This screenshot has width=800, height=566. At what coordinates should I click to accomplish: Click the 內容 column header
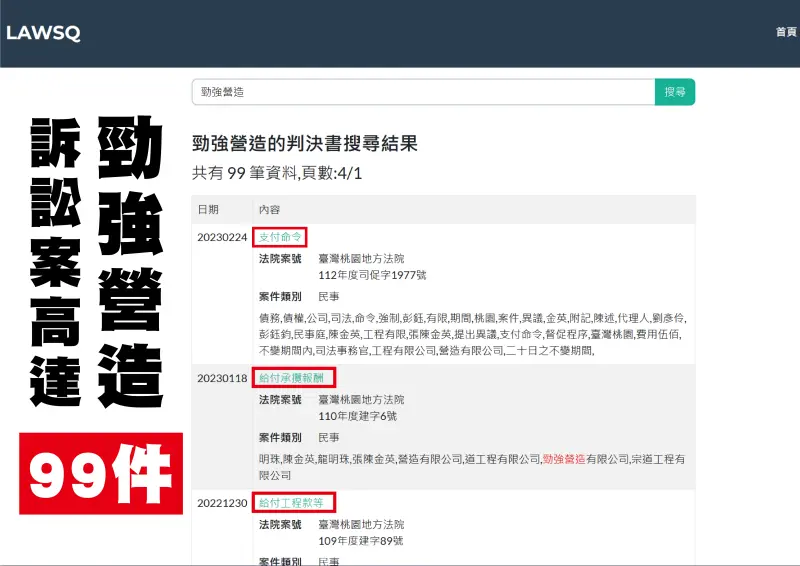coord(269,209)
